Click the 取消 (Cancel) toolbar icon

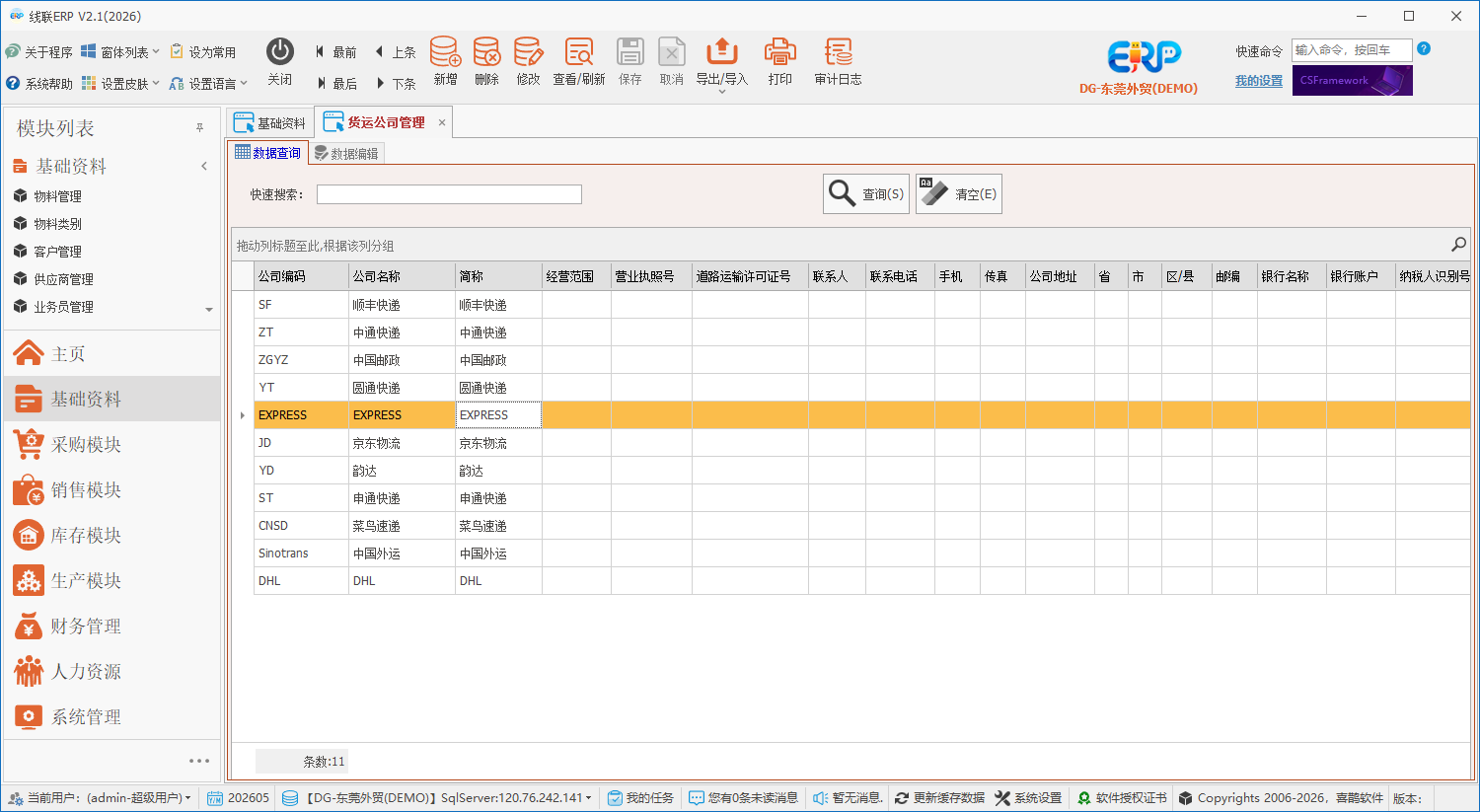tap(671, 62)
